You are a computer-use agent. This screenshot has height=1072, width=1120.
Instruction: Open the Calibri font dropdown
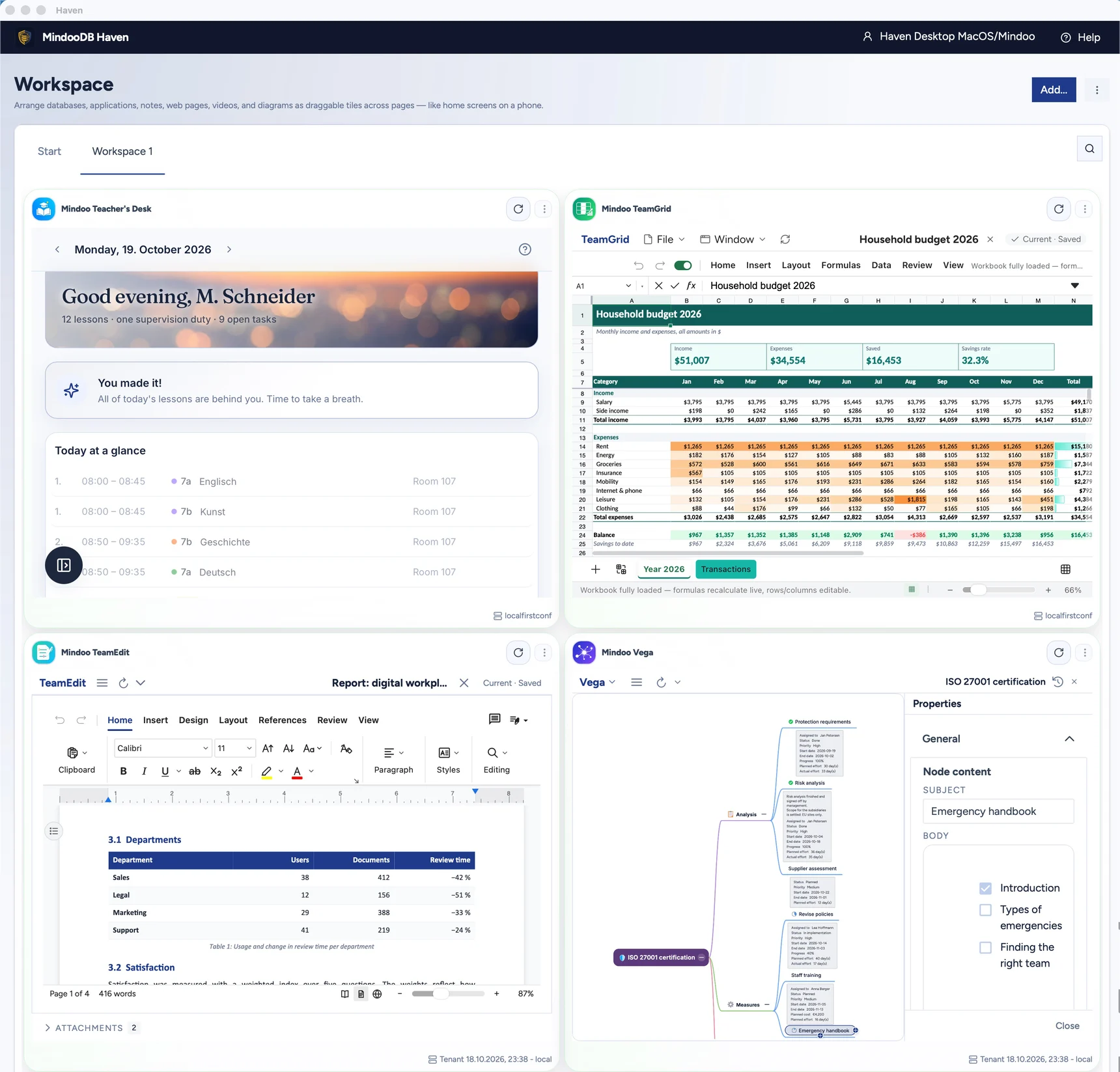163,749
